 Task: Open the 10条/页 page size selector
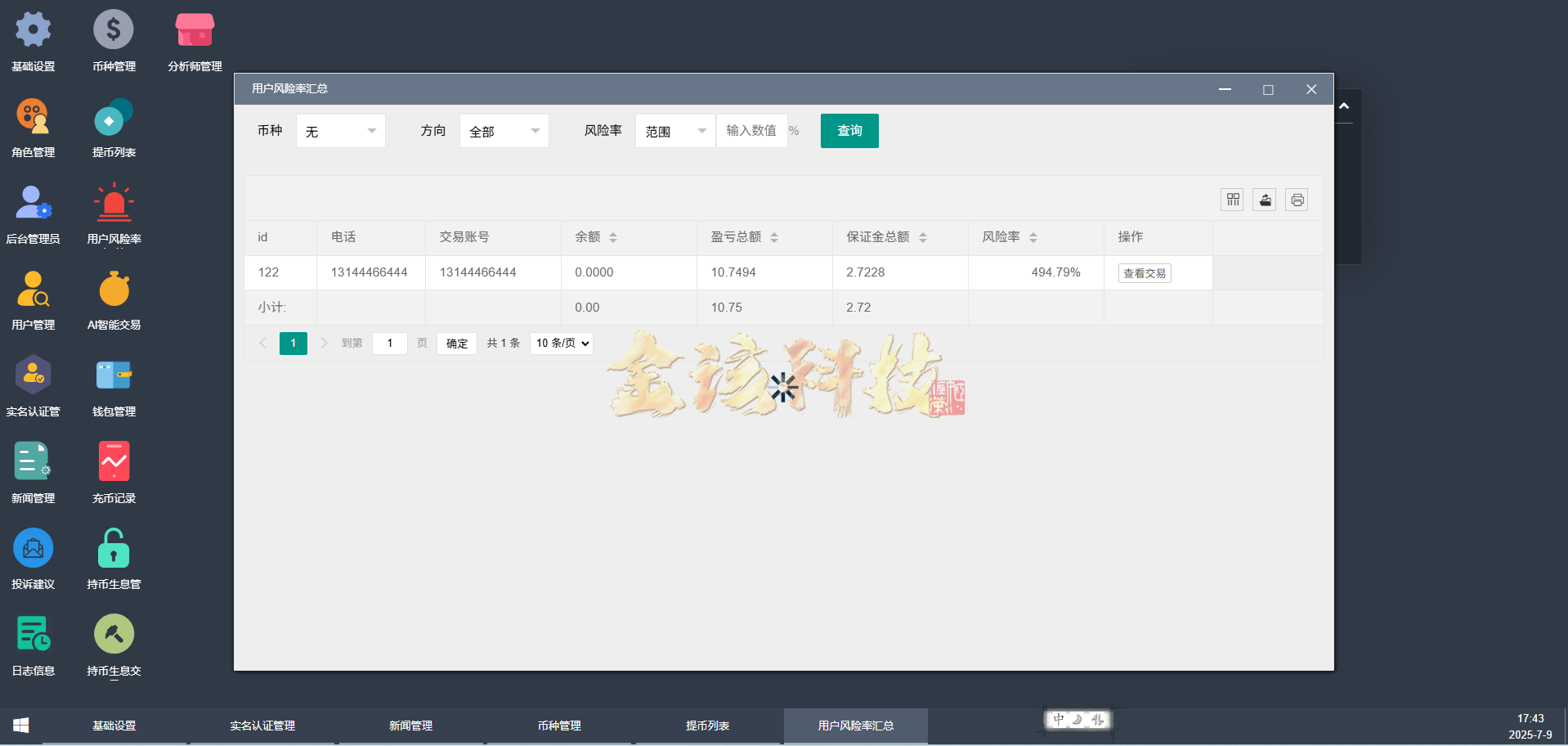[x=561, y=343]
